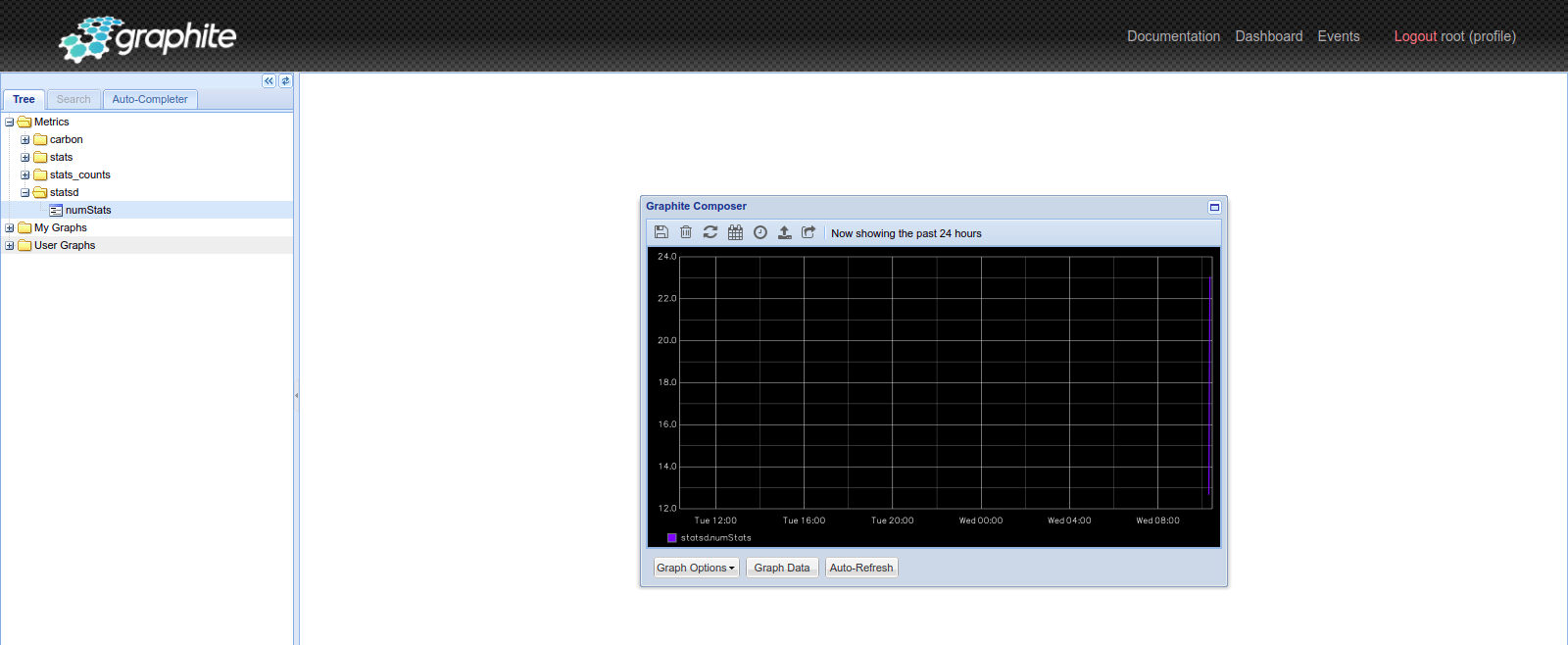Viewport: 1568px width, 645px height.
Task: Switch to the Tree tab
Action: pos(24,99)
